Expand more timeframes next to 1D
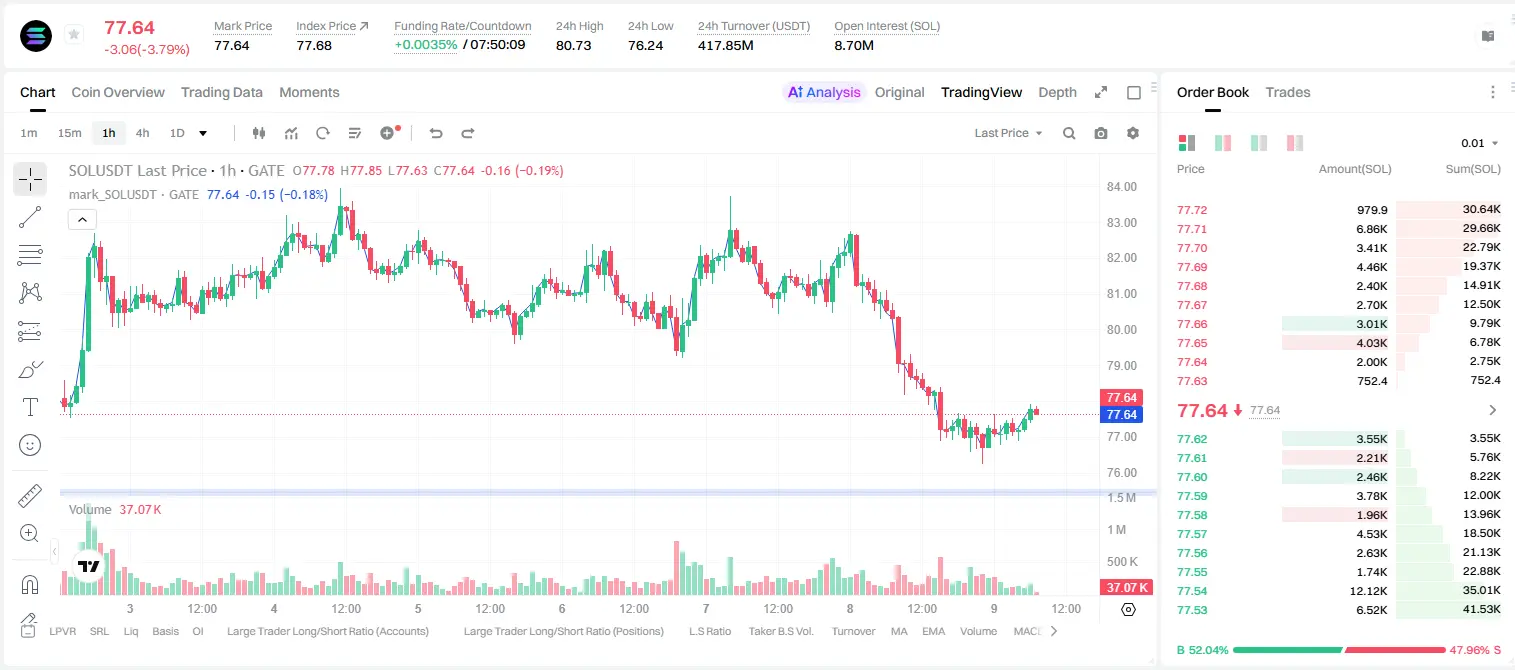The width and height of the screenshot is (1515, 670). [x=203, y=133]
